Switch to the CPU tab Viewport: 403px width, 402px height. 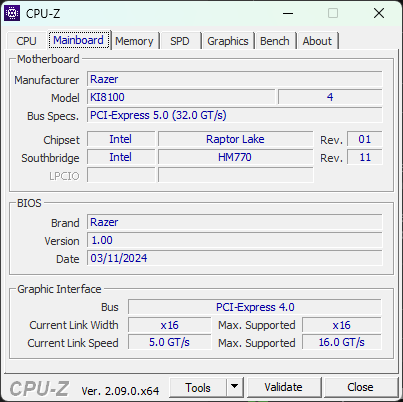pyautogui.click(x=26, y=41)
